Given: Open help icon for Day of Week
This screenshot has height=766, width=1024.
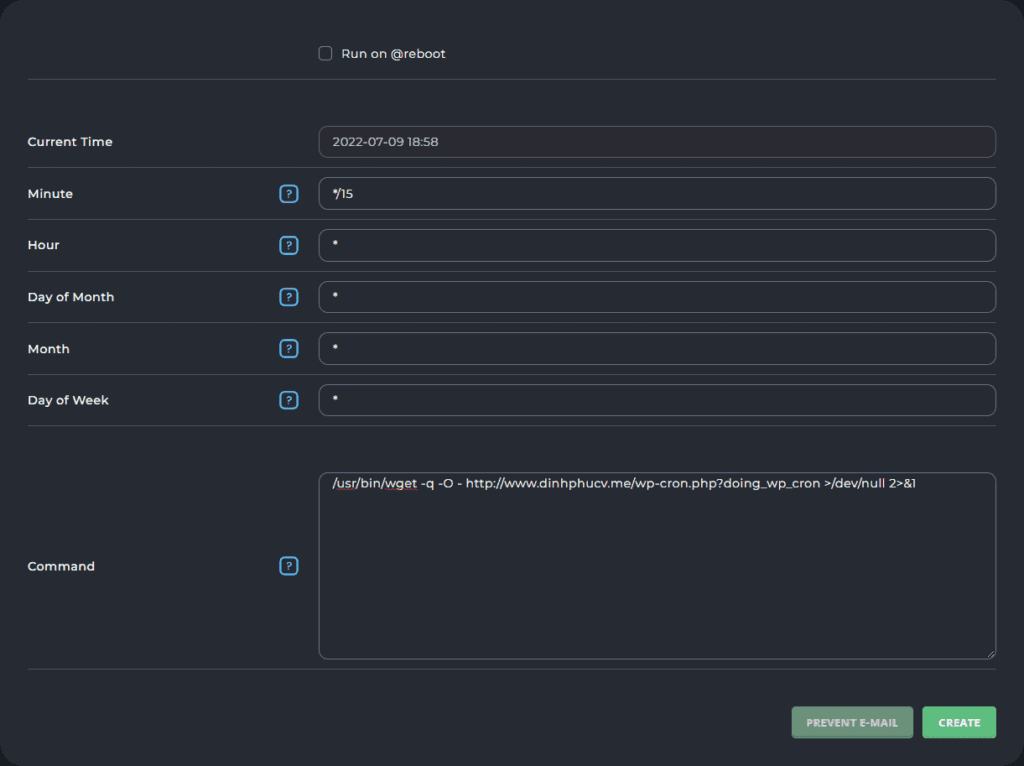Looking at the screenshot, I should click(289, 400).
